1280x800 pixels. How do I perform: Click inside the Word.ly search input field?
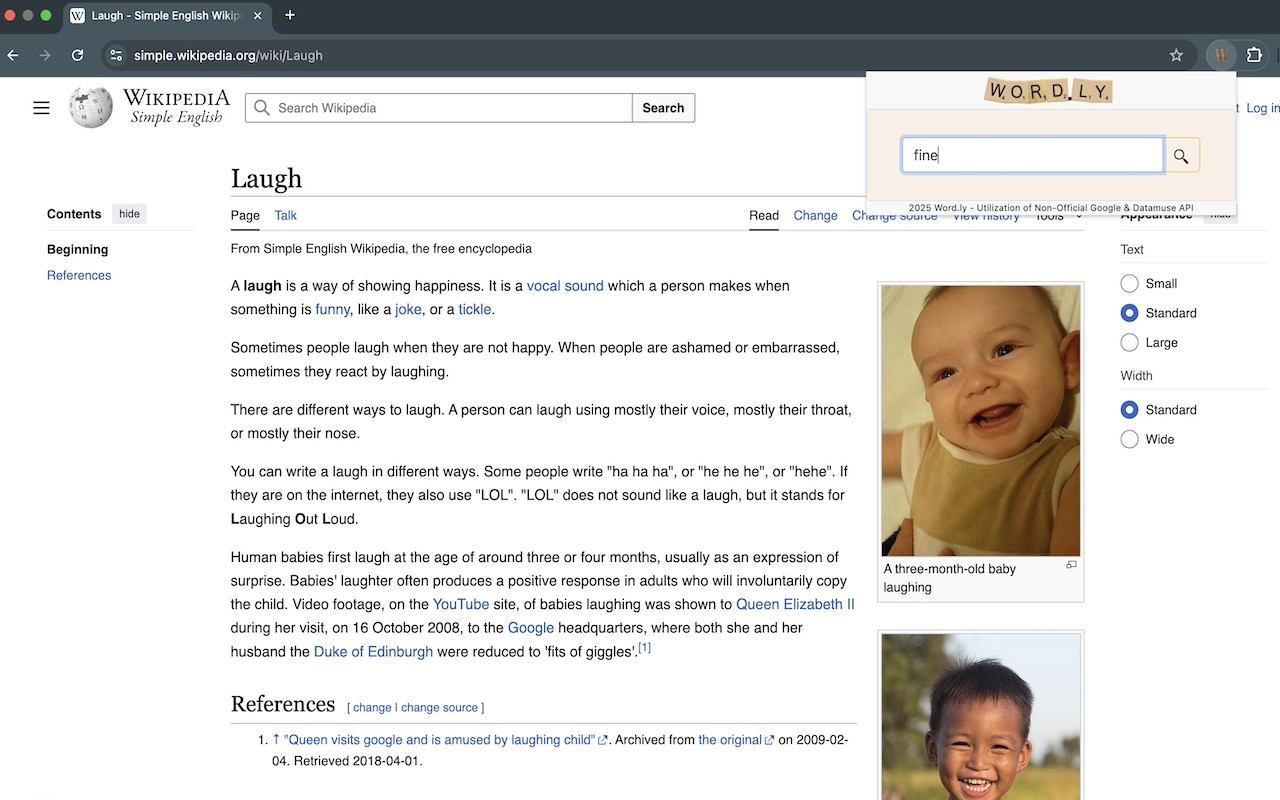pyautogui.click(x=1032, y=155)
